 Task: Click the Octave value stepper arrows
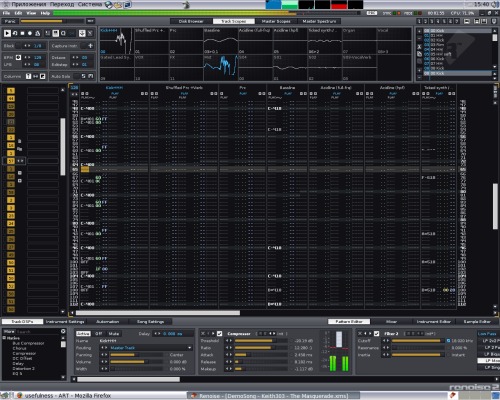(75, 57)
